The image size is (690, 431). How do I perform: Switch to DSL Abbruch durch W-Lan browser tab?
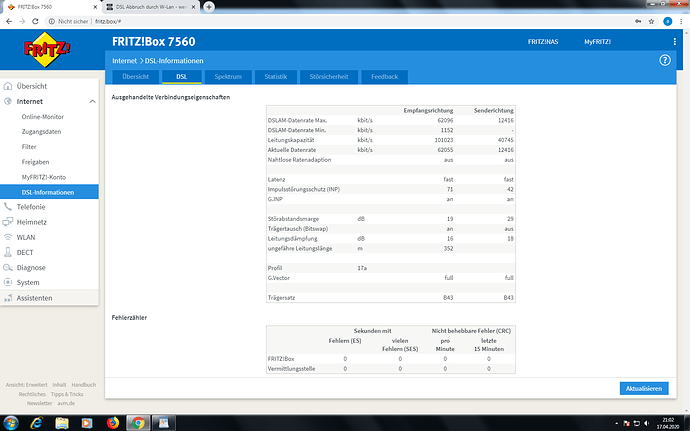(150, 7)
